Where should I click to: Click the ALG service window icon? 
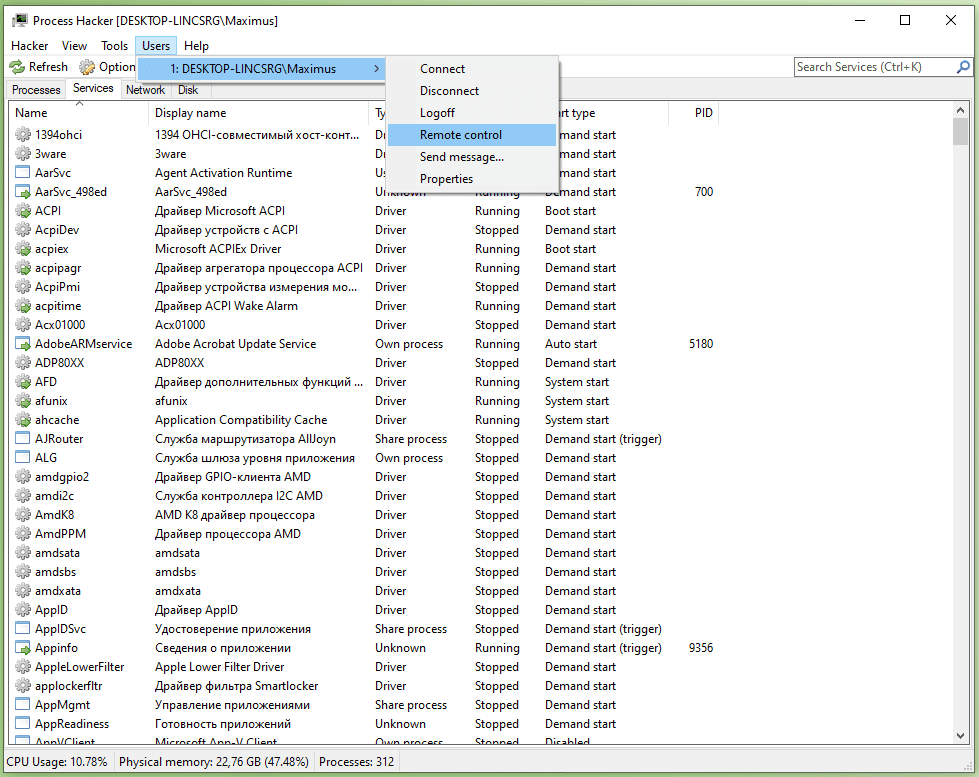[22, 458]
